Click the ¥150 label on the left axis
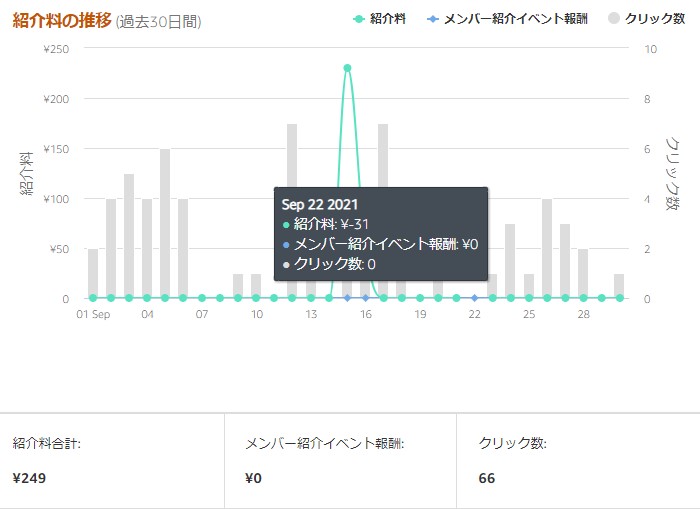700x509 pixels. click(56, 149)
